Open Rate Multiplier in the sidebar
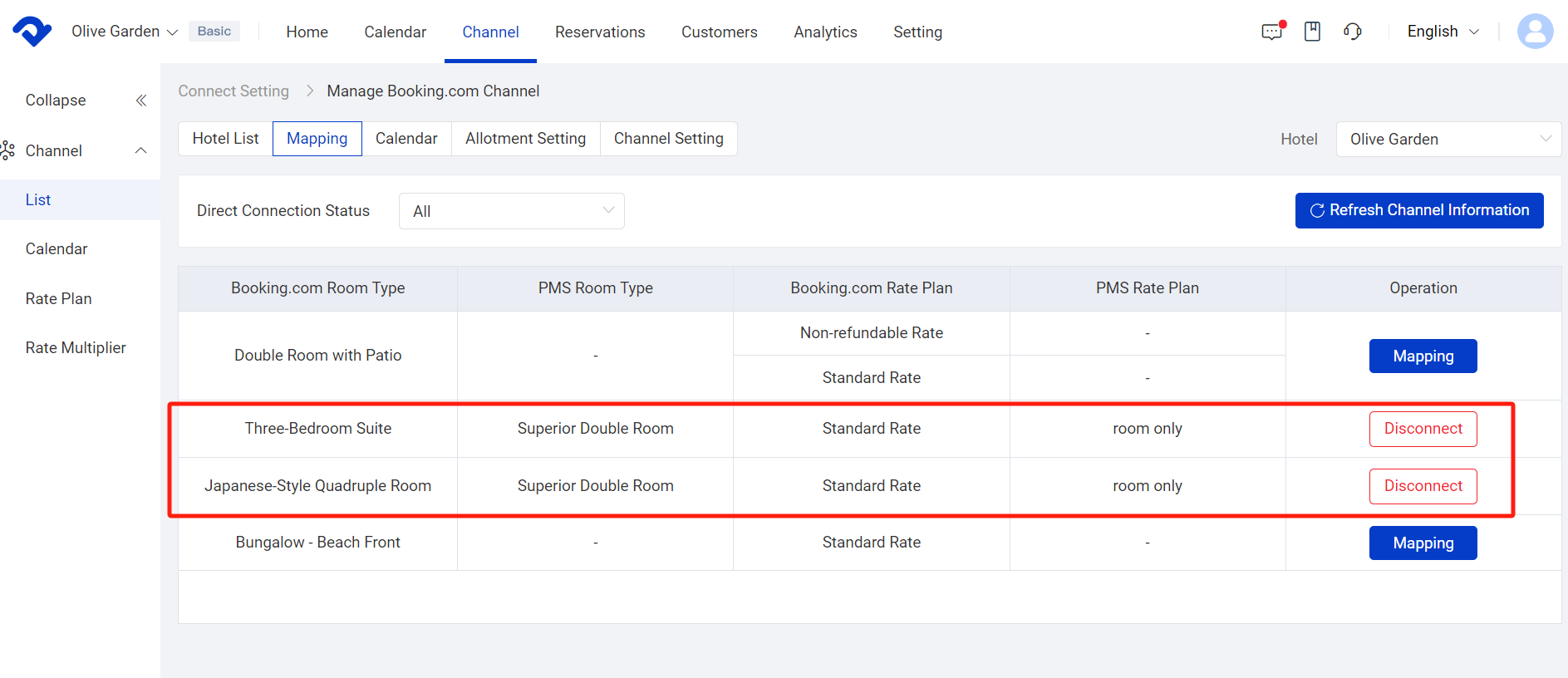Viewport: 1568px width, 678px height. click(x=76, y=347)
